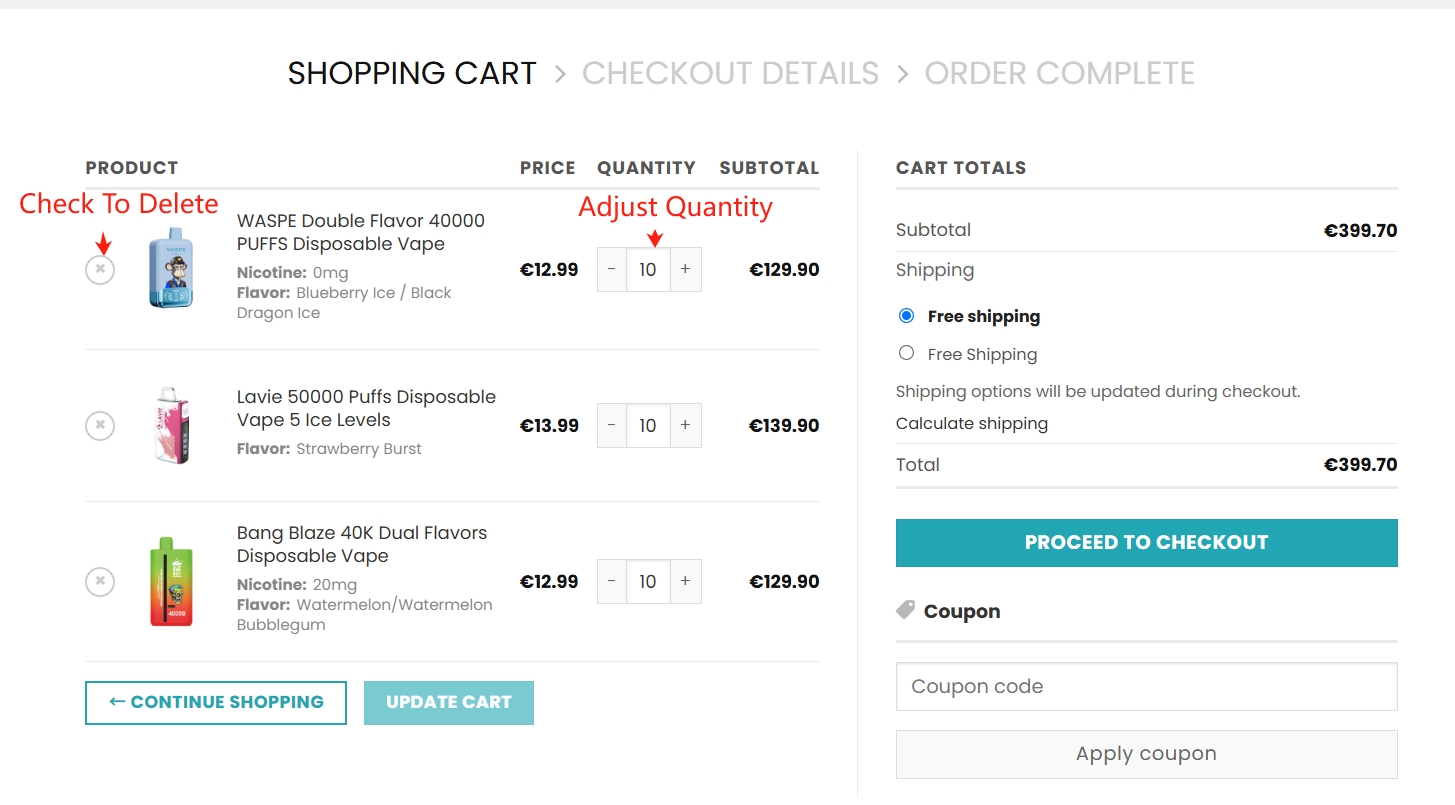Screen dimensions: 1455x805
Task: Increase Lavie vape quantity with plus button
Action: [685, 426]
